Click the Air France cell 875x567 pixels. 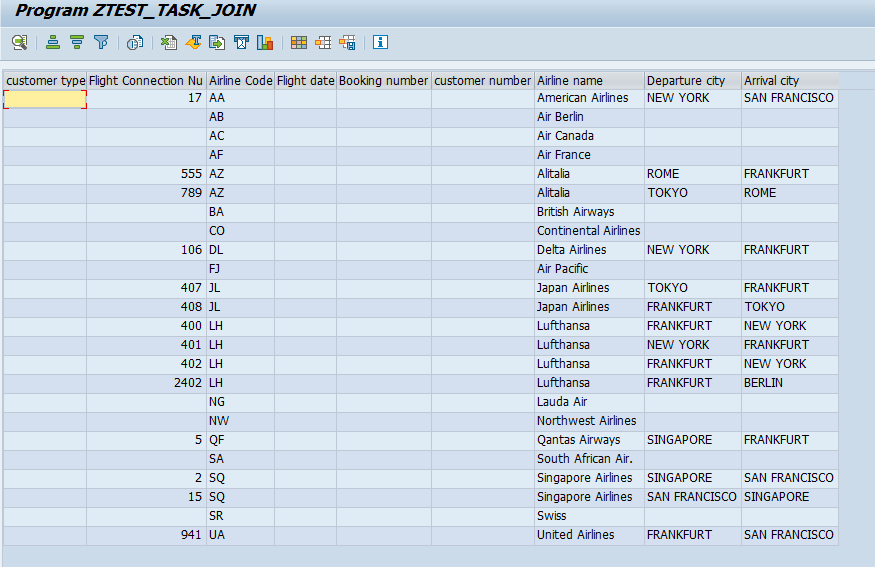click(x=589, y=155)
